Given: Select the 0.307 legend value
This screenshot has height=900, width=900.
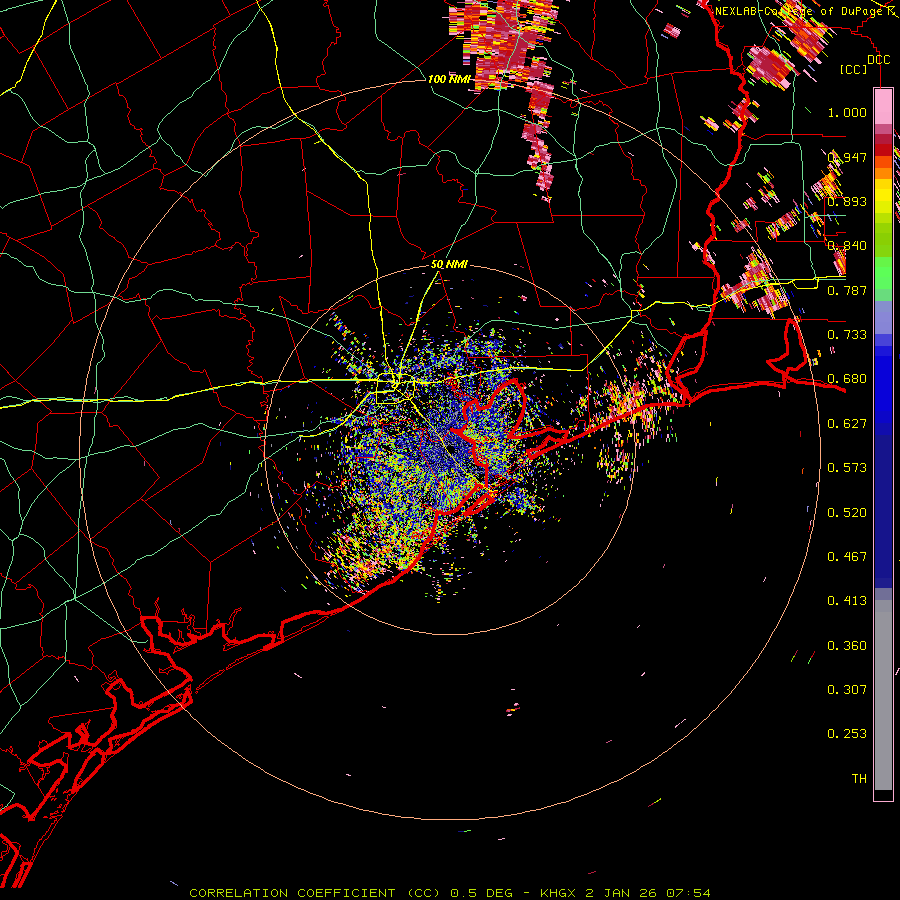Looking at the screenshot, I should (847, 689).
